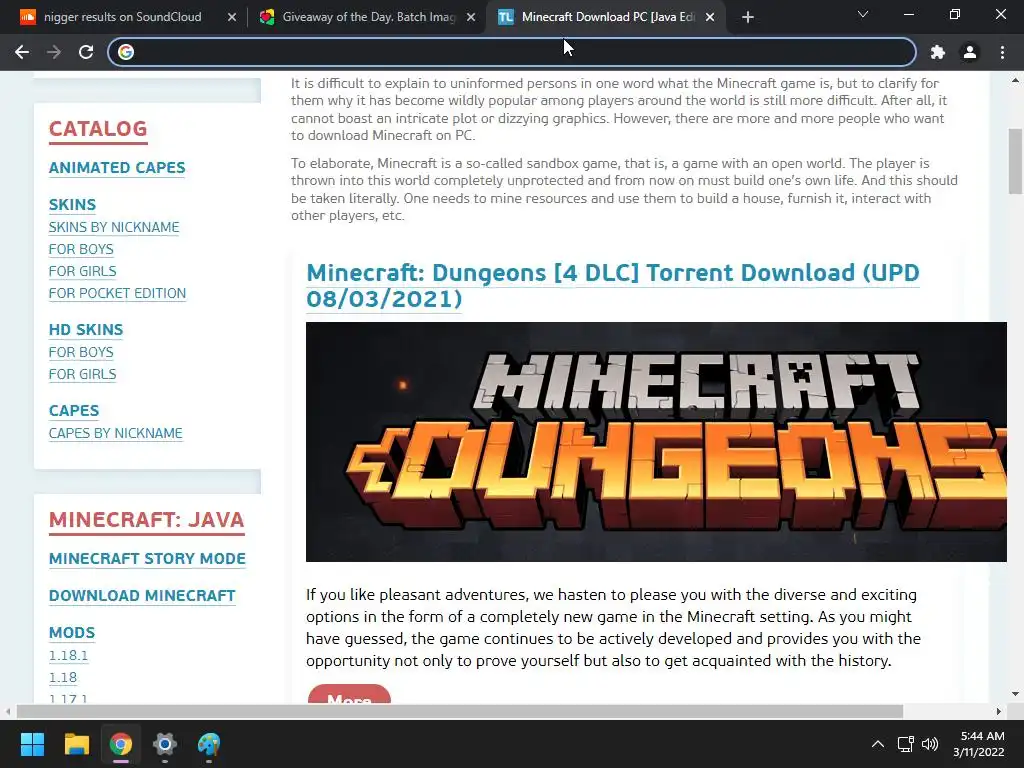
Task: Open the MODS section link
Action: tap(72, 633)
